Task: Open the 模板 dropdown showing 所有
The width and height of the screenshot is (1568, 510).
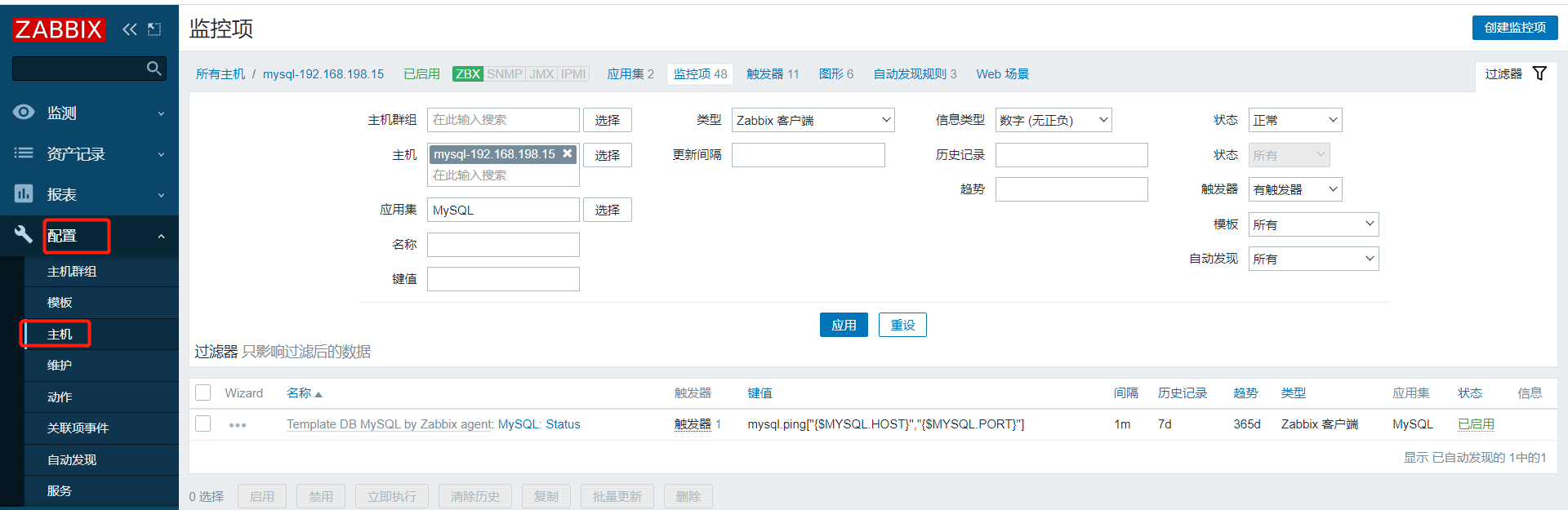Action: (1313, 224)
